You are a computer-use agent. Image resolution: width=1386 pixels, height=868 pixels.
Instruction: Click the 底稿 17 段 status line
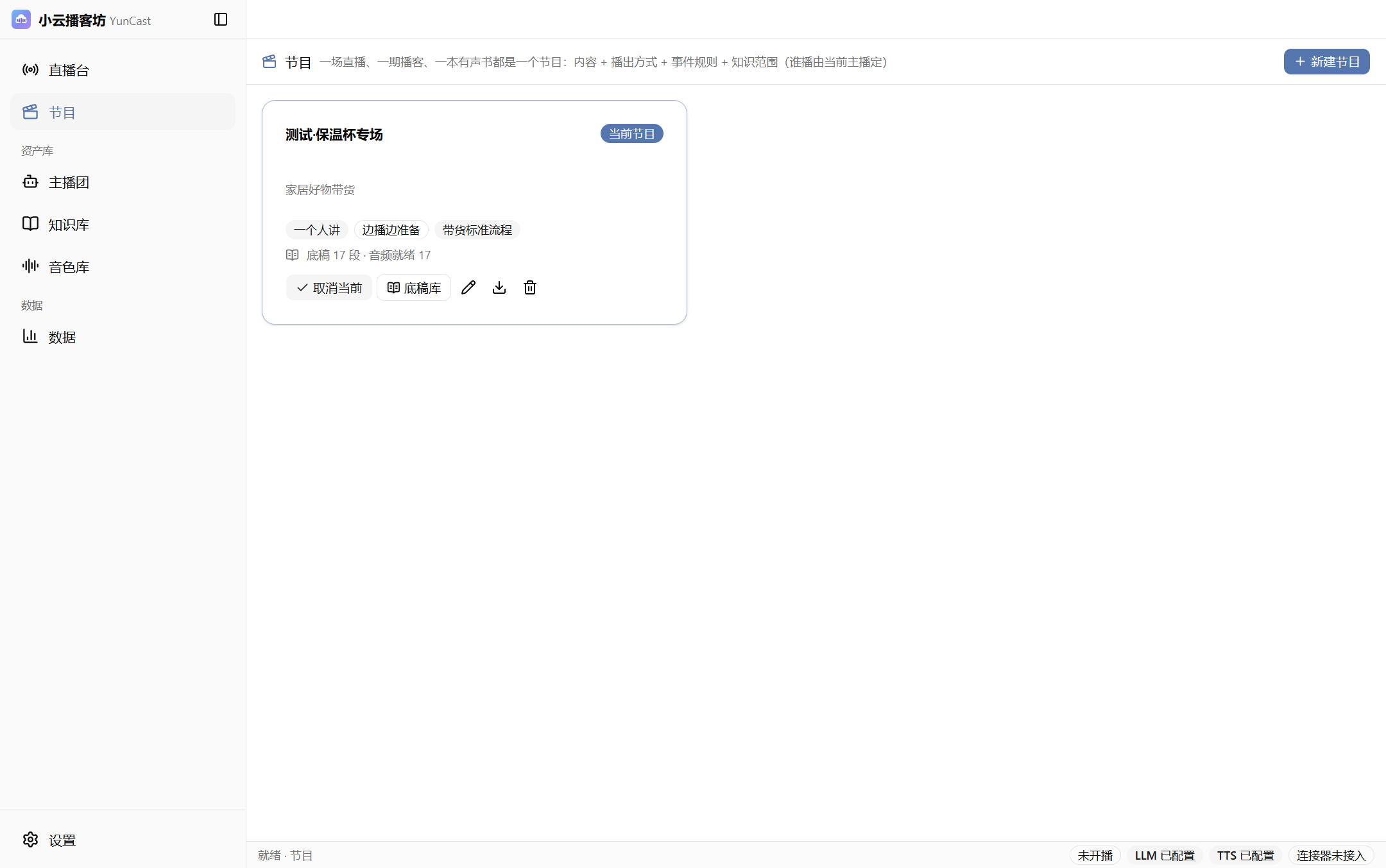pyautogui.click(x=368, y=255)
